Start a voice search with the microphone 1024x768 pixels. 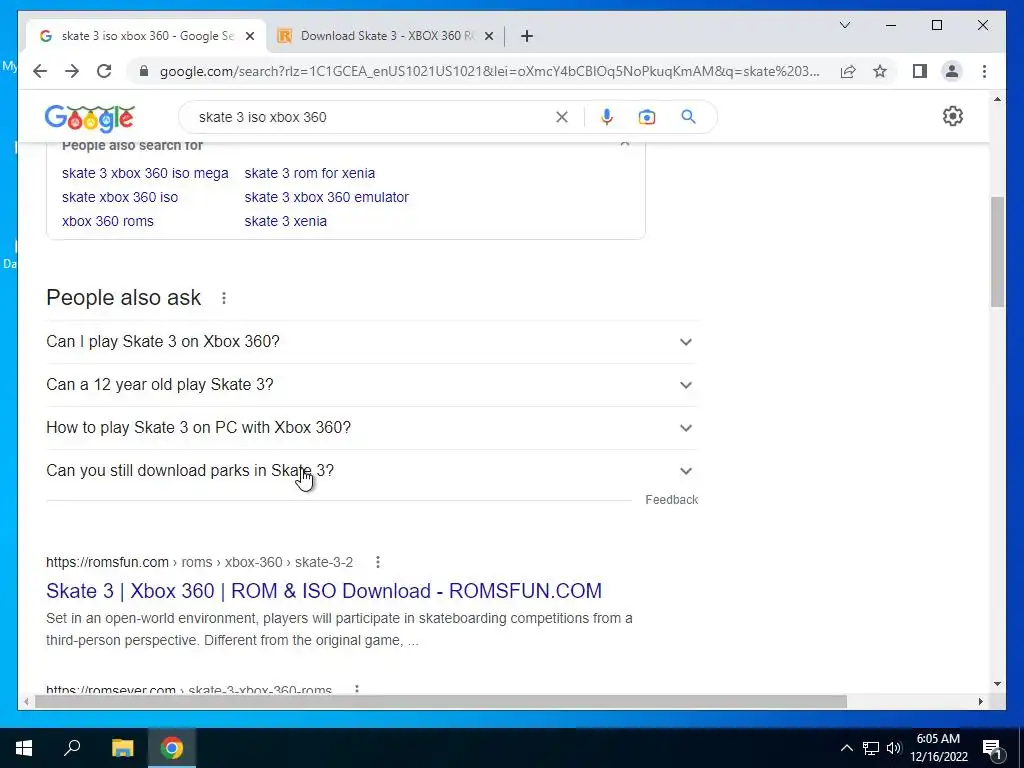607,117
